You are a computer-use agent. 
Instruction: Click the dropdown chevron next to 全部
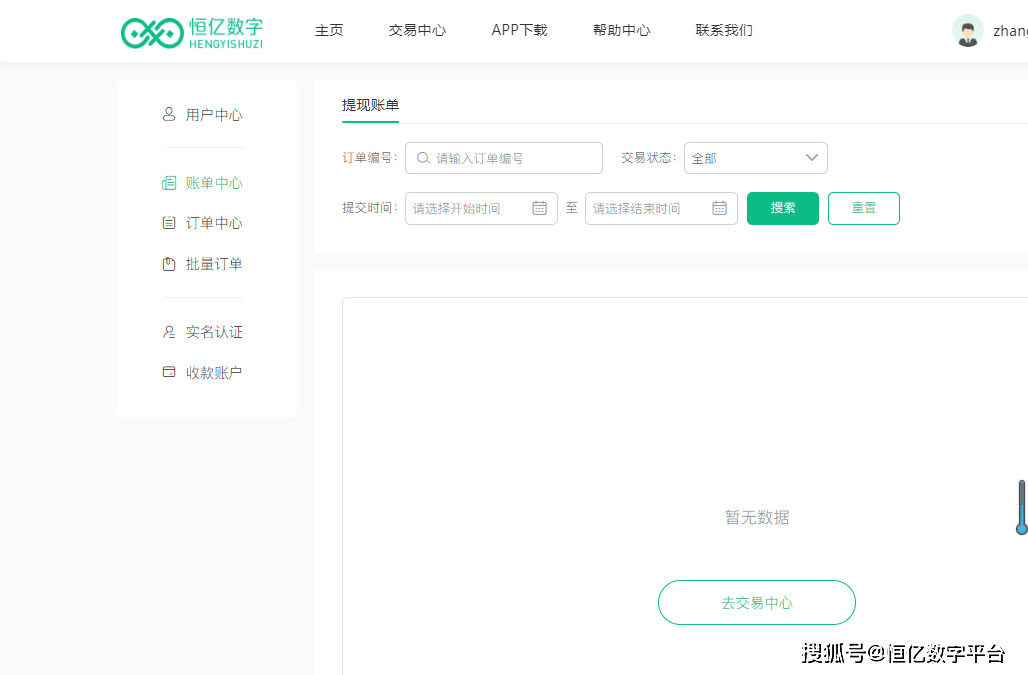point(812,158)
